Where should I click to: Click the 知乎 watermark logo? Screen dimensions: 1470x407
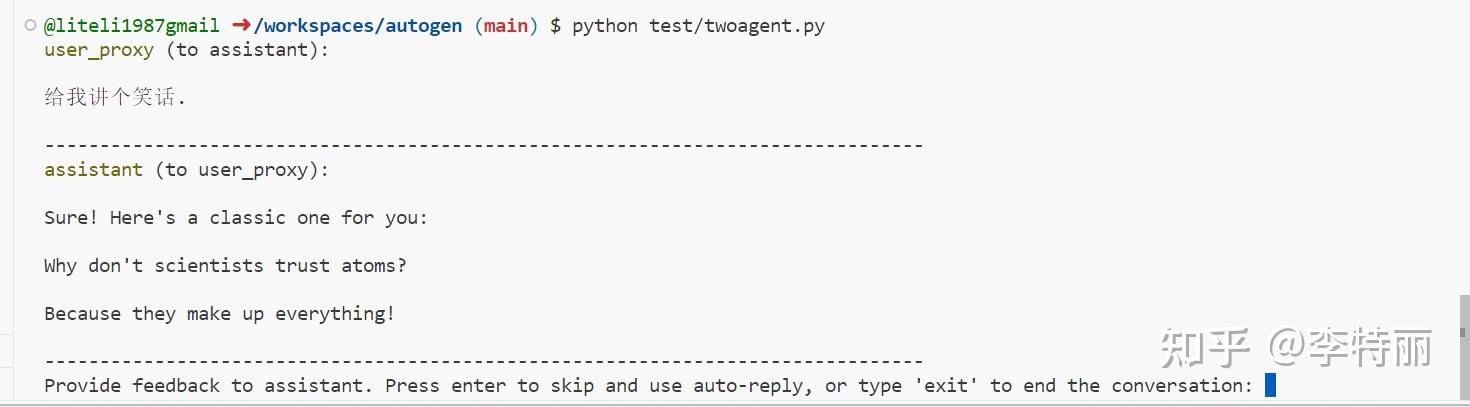tap(1204, 348)
